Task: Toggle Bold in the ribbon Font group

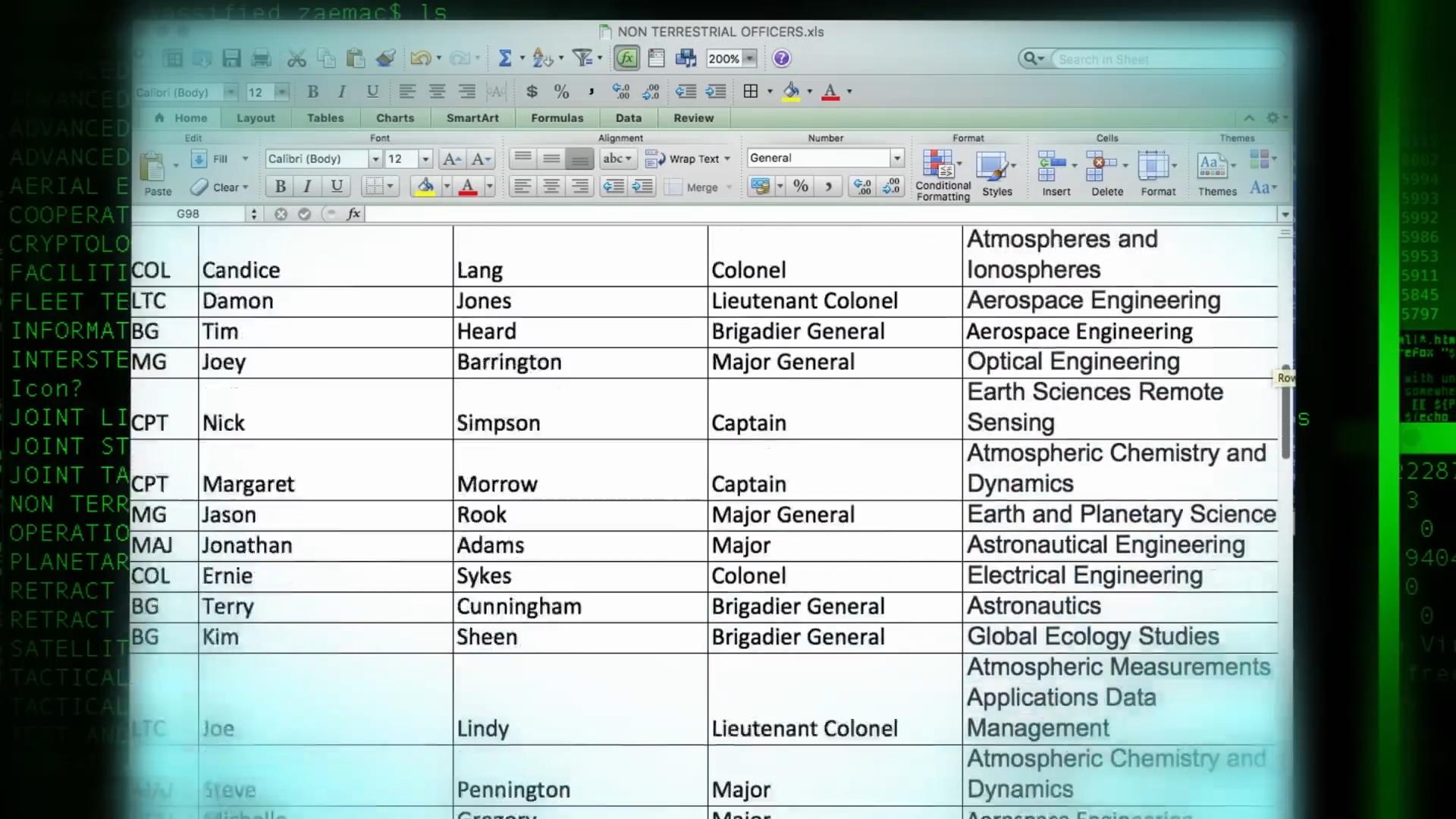Action: pyautogui.click(x=281, y=187)
